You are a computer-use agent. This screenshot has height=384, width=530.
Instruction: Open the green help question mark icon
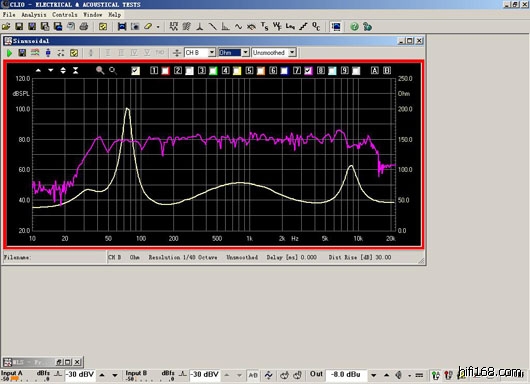coord(354,27)
